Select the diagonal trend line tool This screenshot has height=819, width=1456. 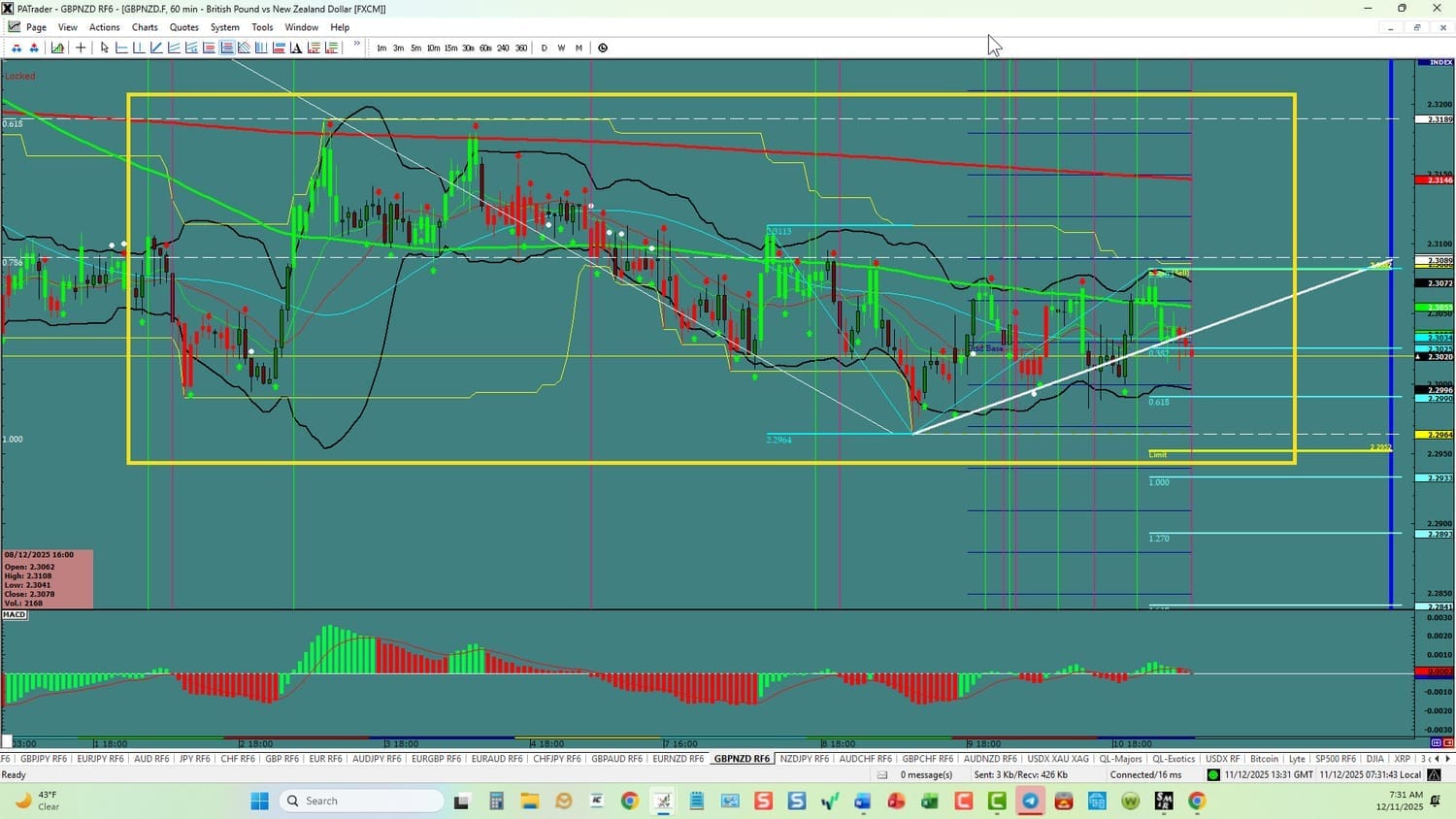(x=156, y=48)
